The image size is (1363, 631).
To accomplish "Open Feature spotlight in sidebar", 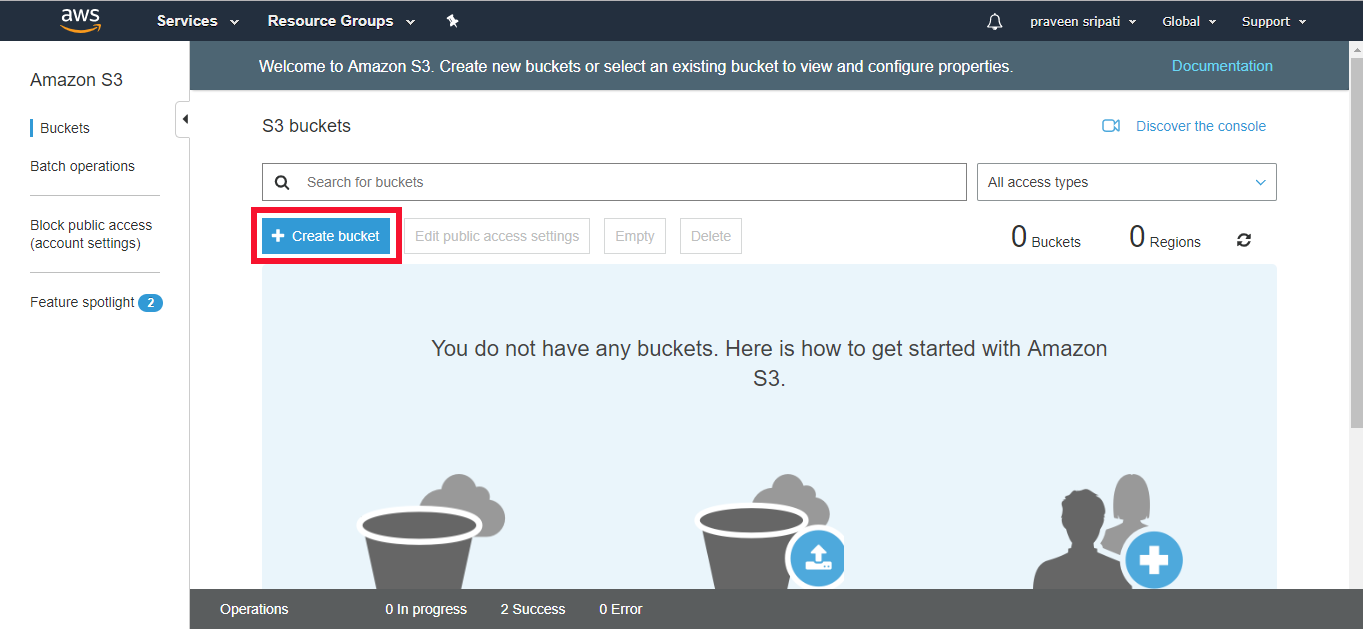I will coord(82,302).
